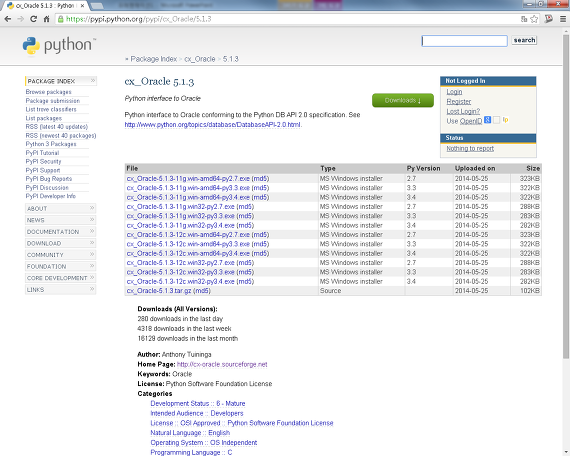Screen dimensions: 570x456
Task: Expand the ABOUT sidebar section
Action: 60,208
